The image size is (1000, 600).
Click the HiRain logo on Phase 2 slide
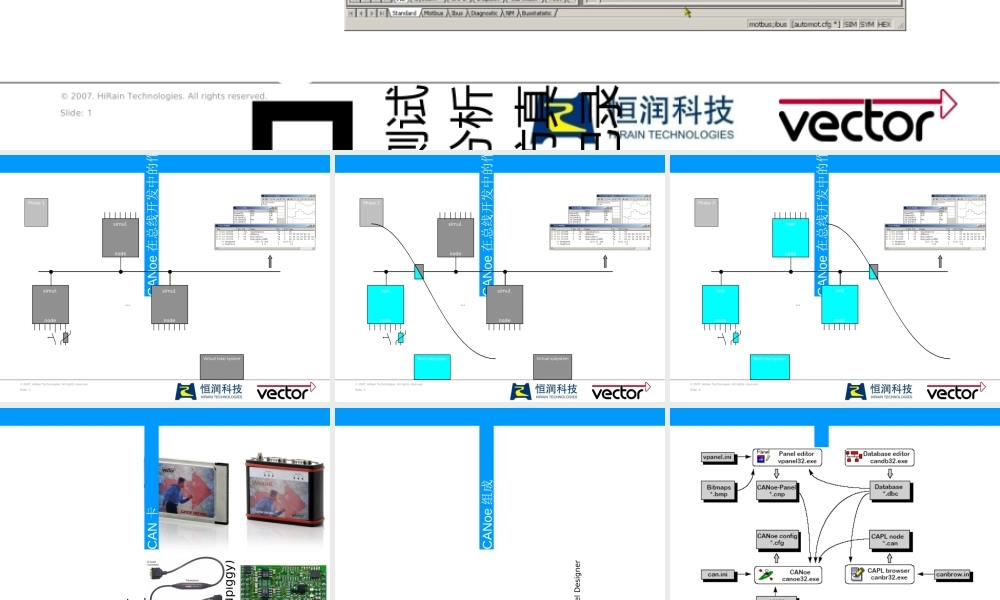pos(544,391)
